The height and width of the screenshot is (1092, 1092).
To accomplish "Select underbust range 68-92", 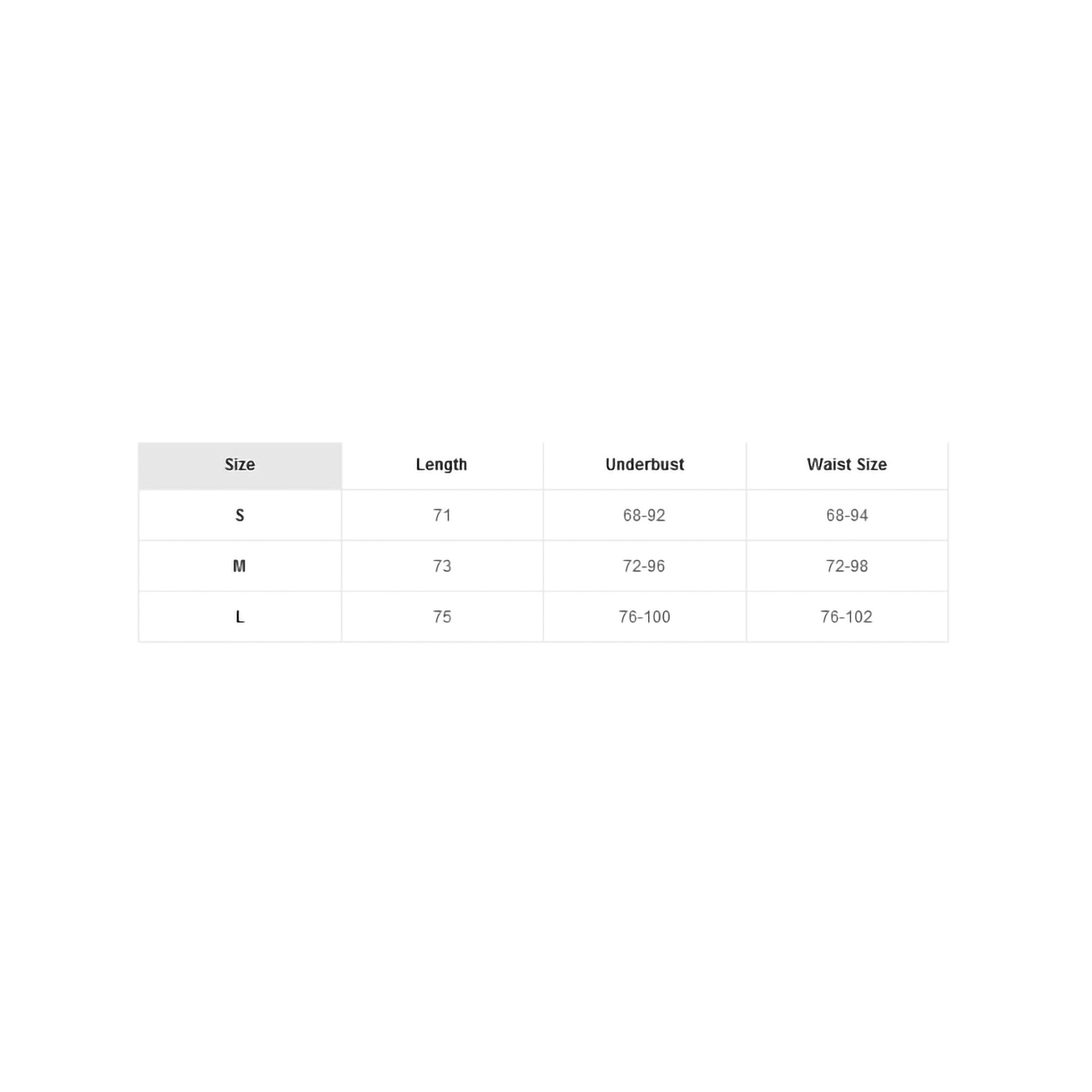I will [x=644, y=515].
